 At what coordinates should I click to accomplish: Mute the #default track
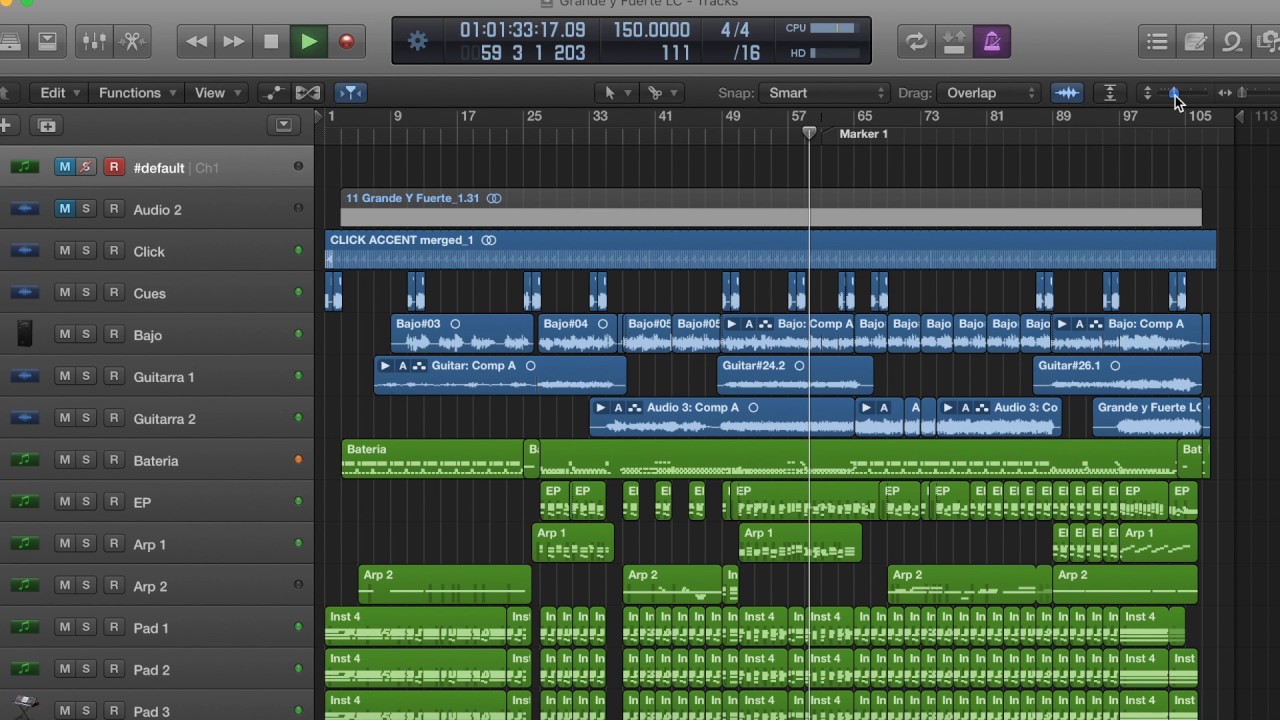pyautogui.click(x=65, y=167)
